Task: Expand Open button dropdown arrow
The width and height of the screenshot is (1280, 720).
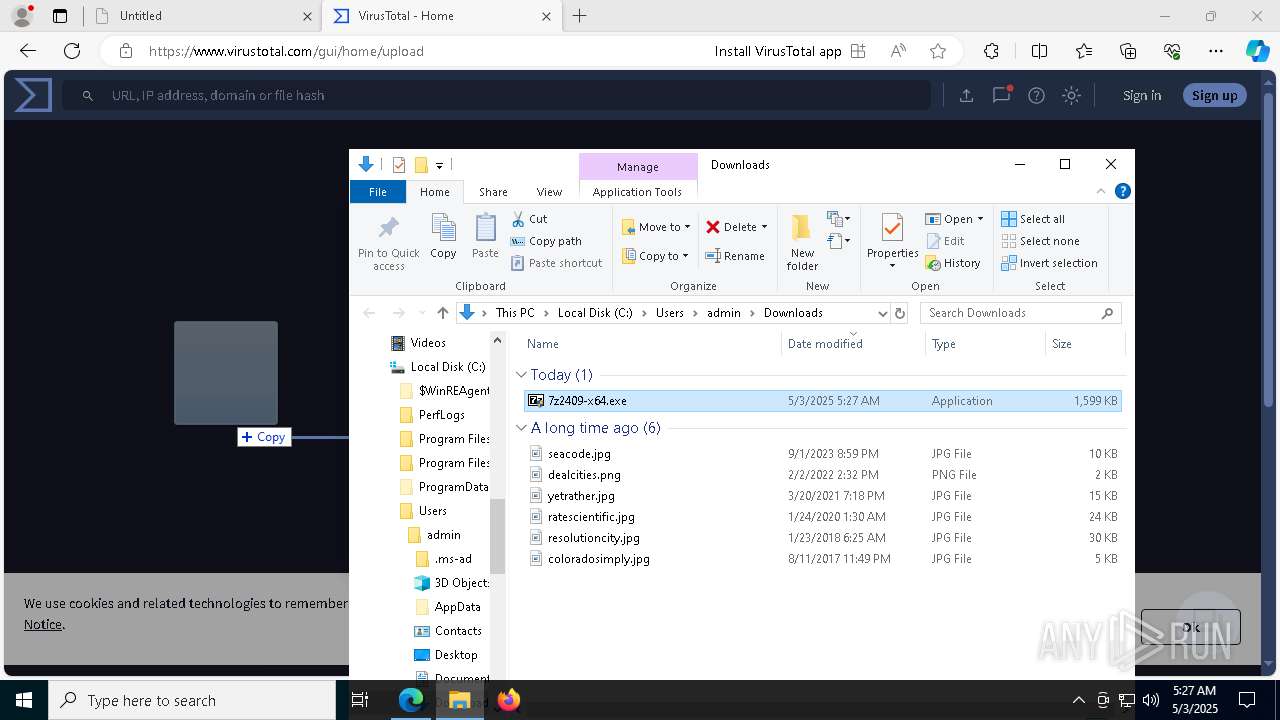Action: pyautogui.click(x=980, y=219)
